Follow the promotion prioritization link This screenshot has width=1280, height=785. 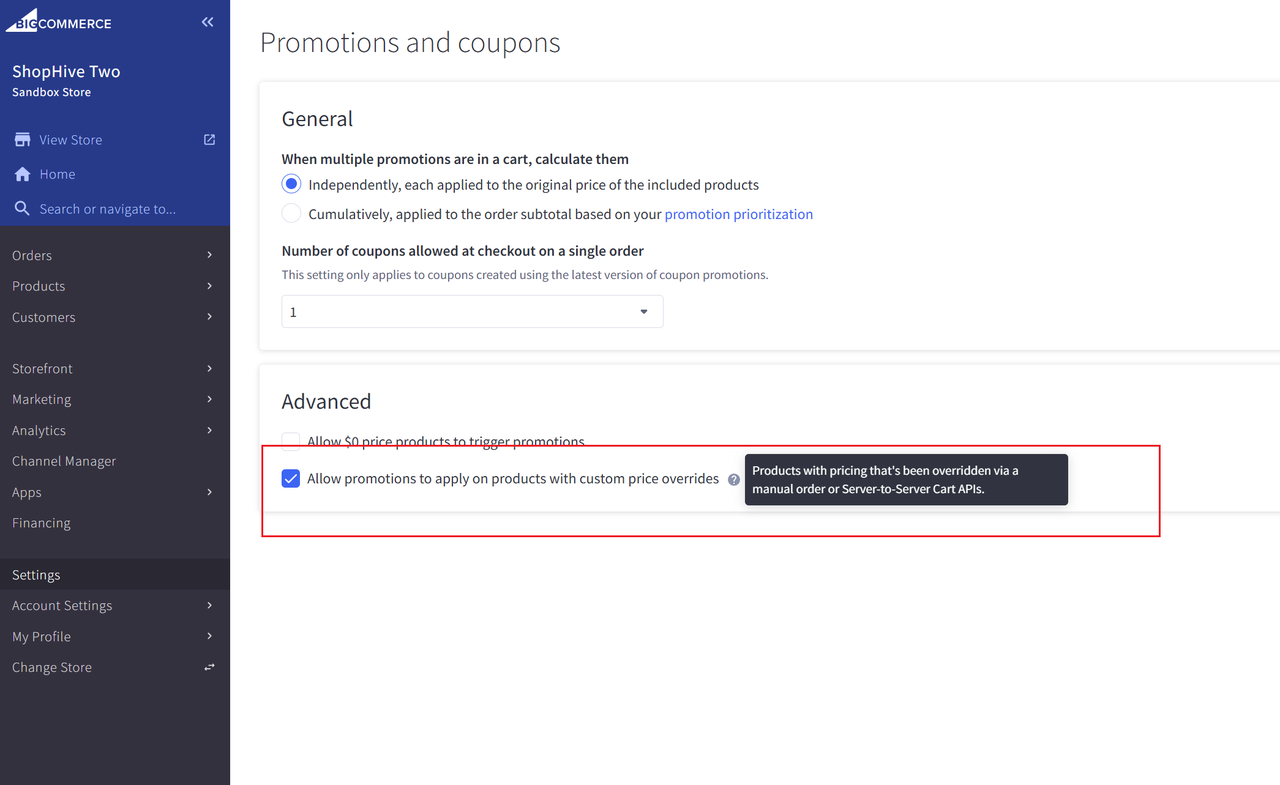[x=739, y=214]
